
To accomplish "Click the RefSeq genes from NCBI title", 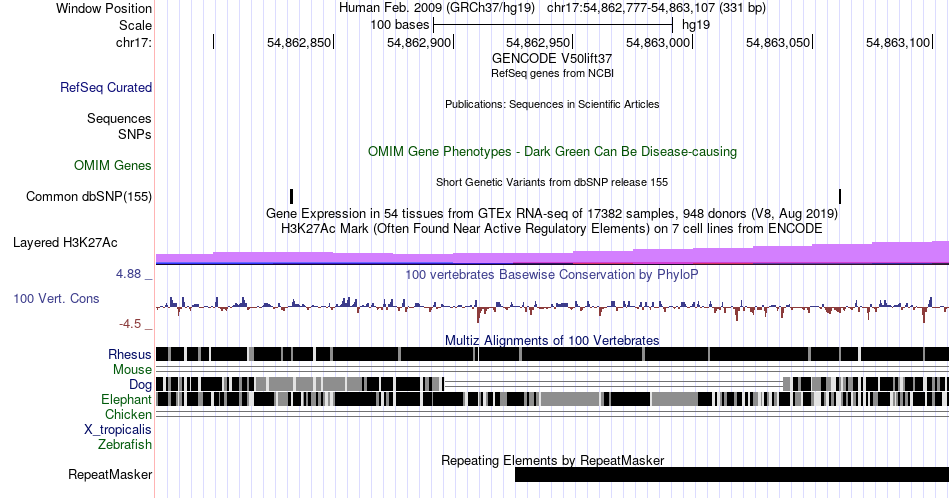I will [x=552, y=73].
